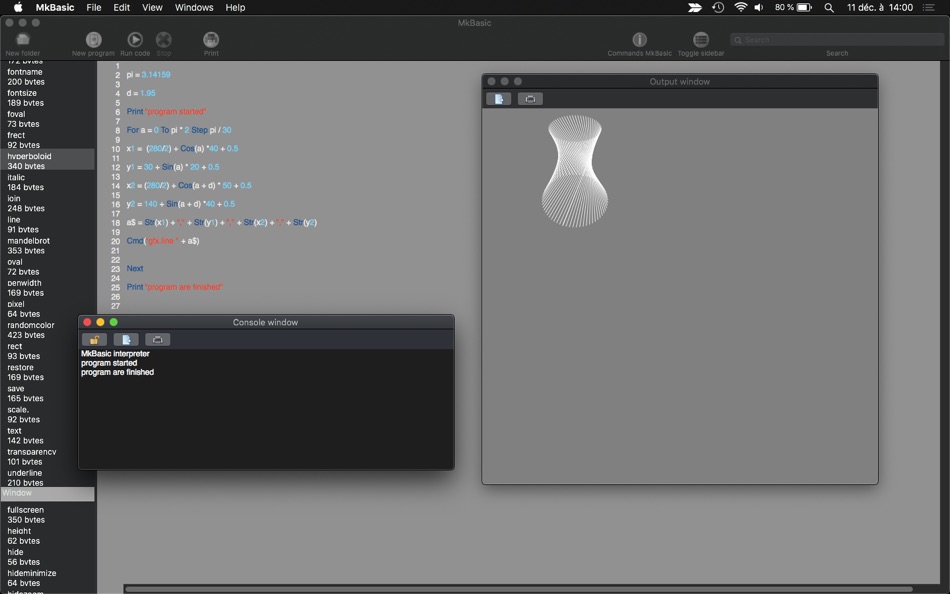Click the printer icon in Output window
Image resolution: width=950 pixels, height=594 pixels.
(x=530, y=99)
